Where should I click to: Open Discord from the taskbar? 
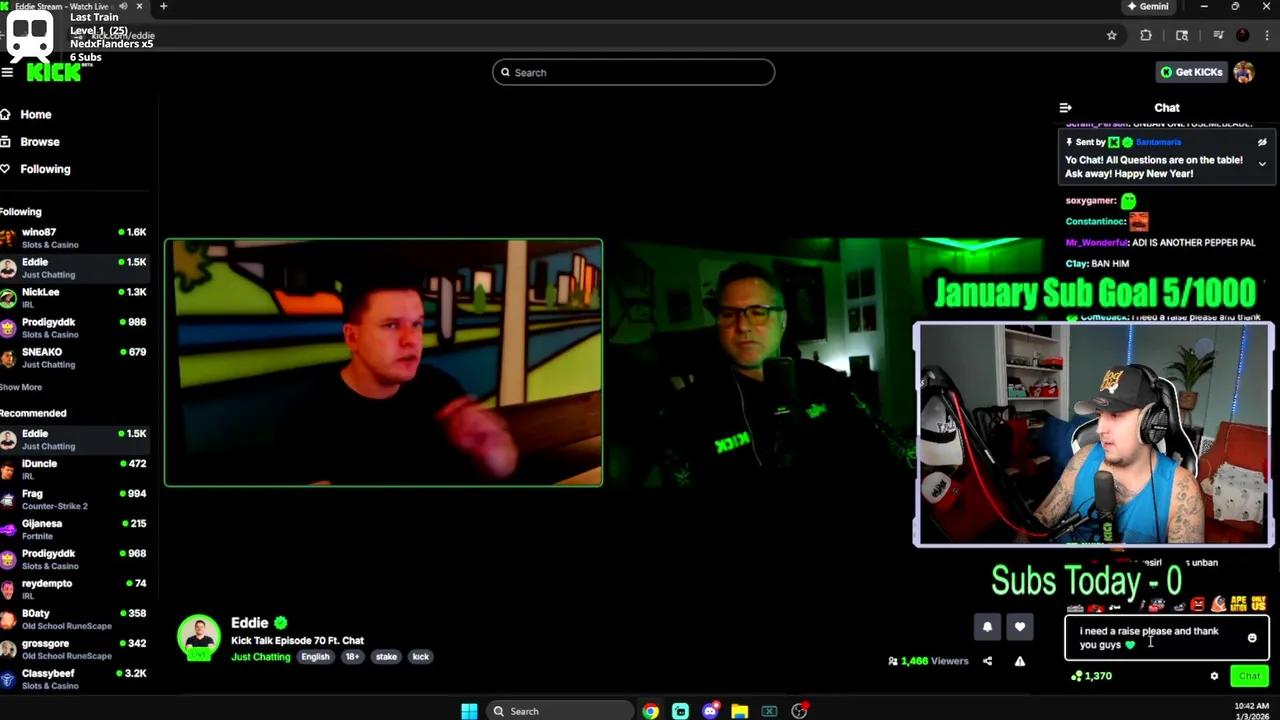coord(710,711)
